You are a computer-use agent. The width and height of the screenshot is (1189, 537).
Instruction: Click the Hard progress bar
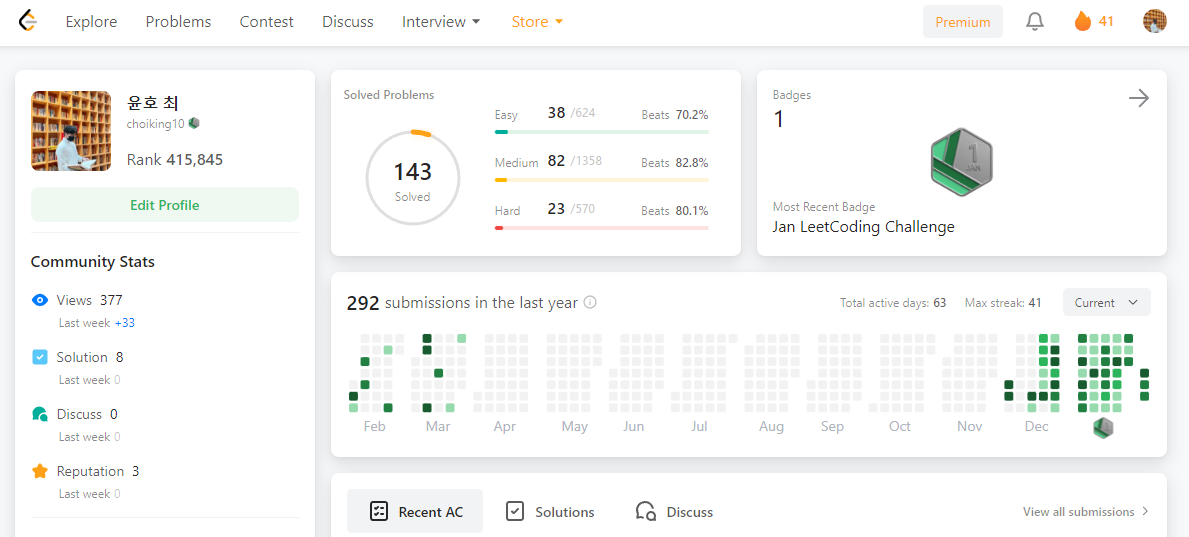pos(601,228)
